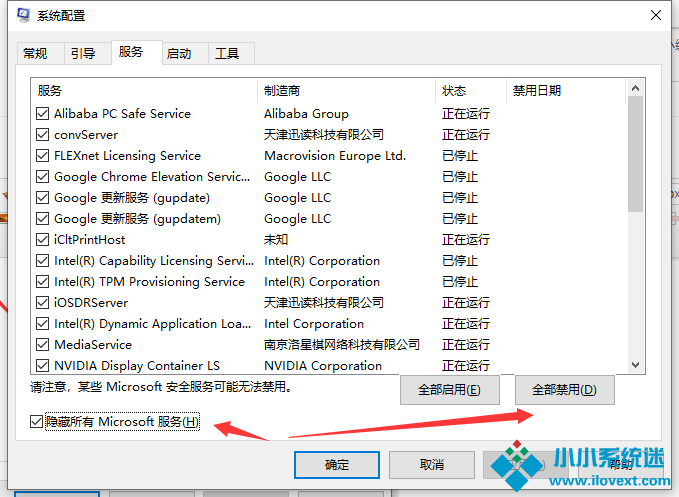The image size is (679, 497).
Task: Uncheck Intel(R) TPM Provisioning Service checkbox
Action: pyautogui.click(x=42, y=281)
